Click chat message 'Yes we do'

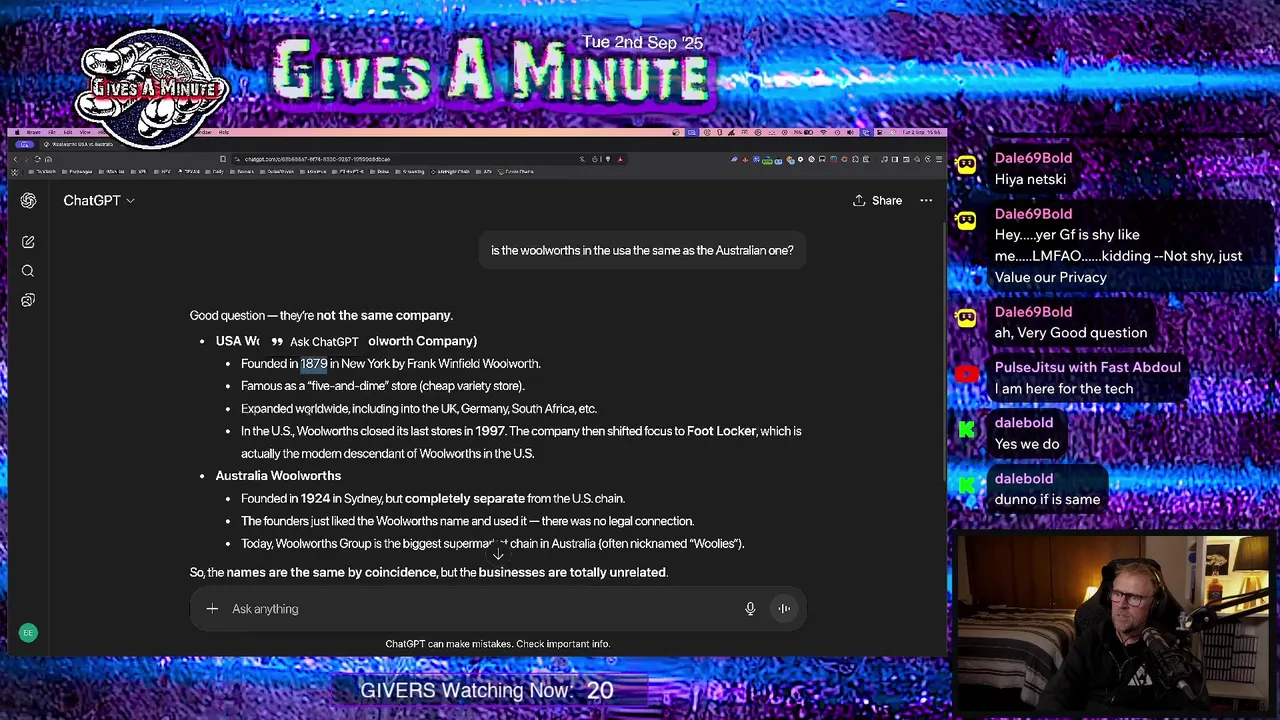pyautogui.click(x=1026, y=444)
